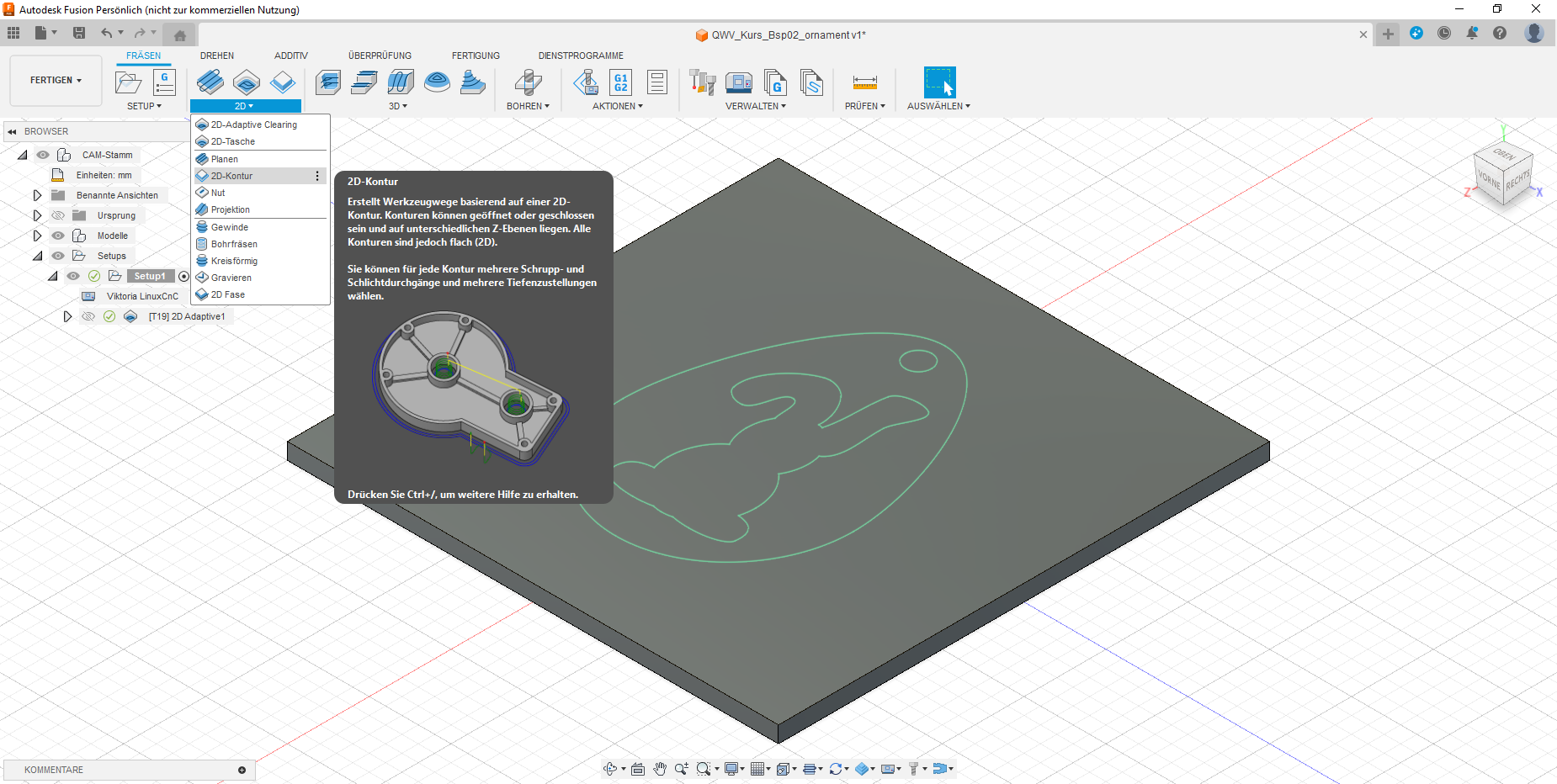1557x784 pixels.
Task: Click the selection tool icon above AUSWÄHLEN
Action: (x=939, y=82)
